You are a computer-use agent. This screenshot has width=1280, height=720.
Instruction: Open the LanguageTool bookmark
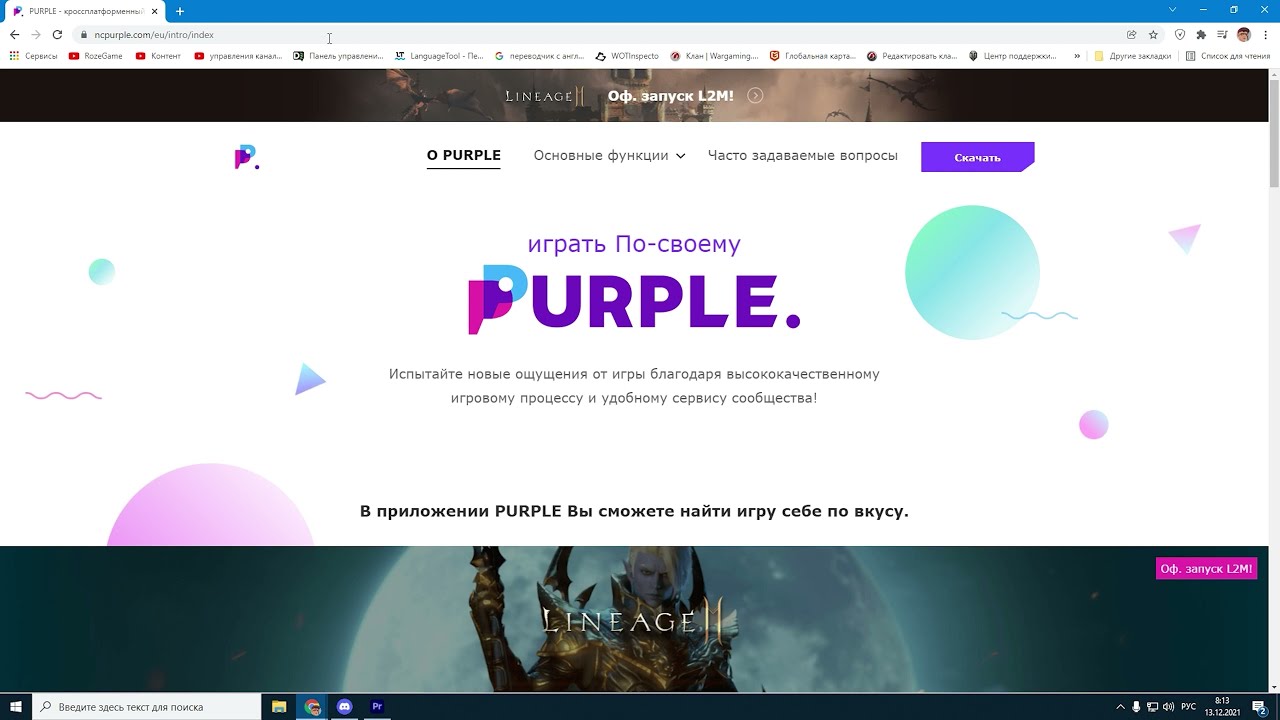click(439, 56)
